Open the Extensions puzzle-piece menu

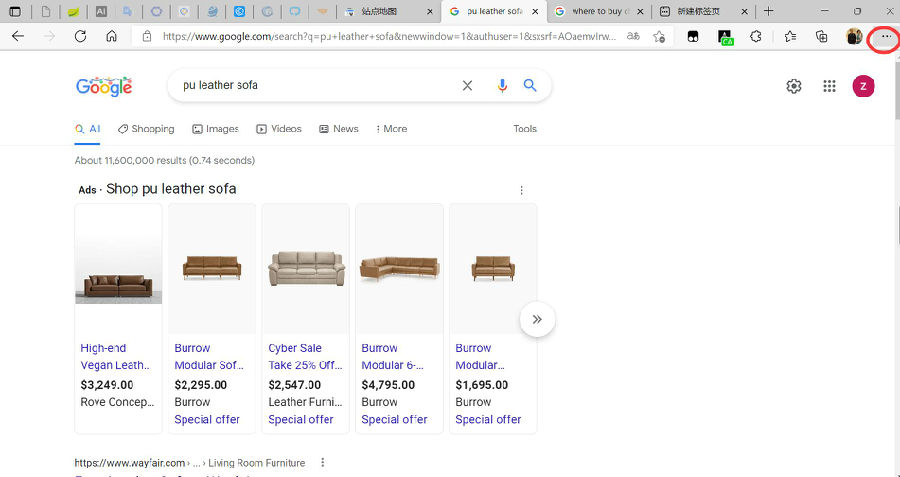(x=756, y=36)
